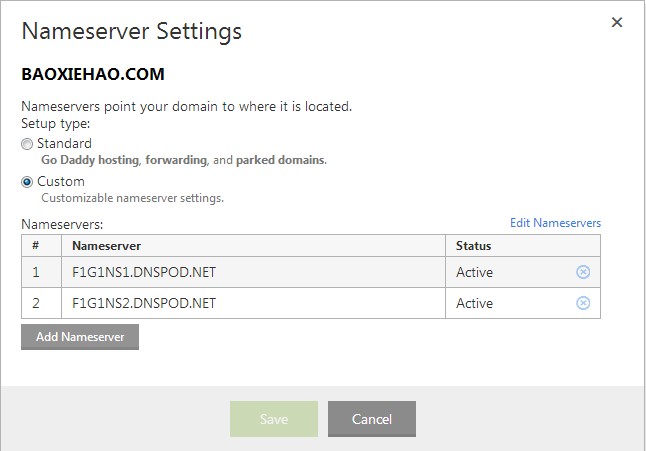Open the Edit Nameservers link
Image resolution: width=646 pixels, height=451 pixels.
click(555, 223)
